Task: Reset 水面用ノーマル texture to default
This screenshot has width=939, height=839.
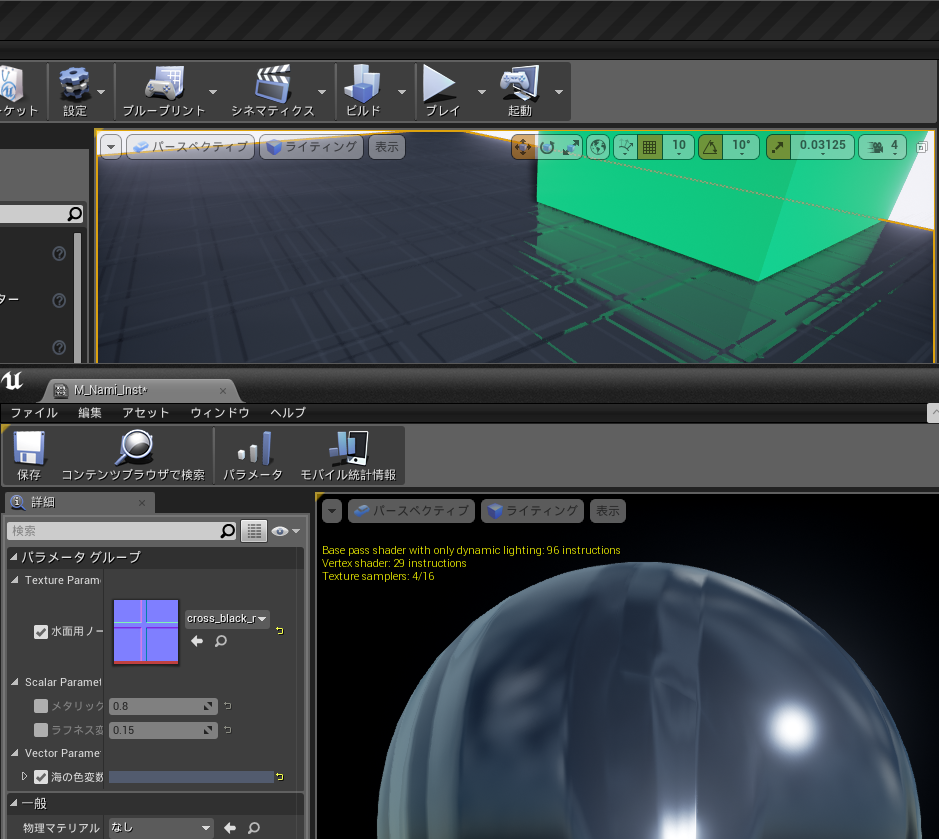Action: 280,631
